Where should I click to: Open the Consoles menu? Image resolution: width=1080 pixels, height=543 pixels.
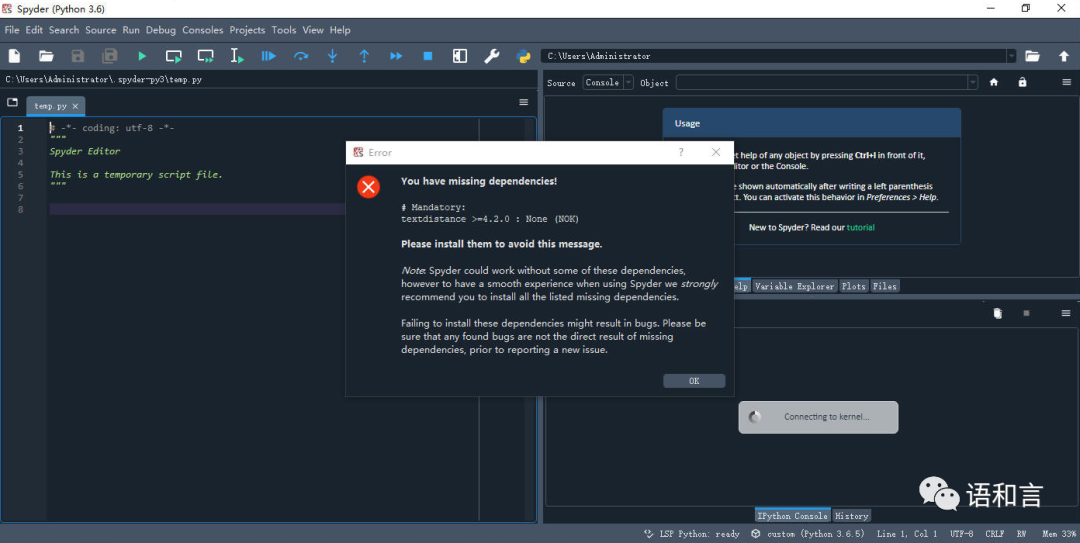pos(202,30)
